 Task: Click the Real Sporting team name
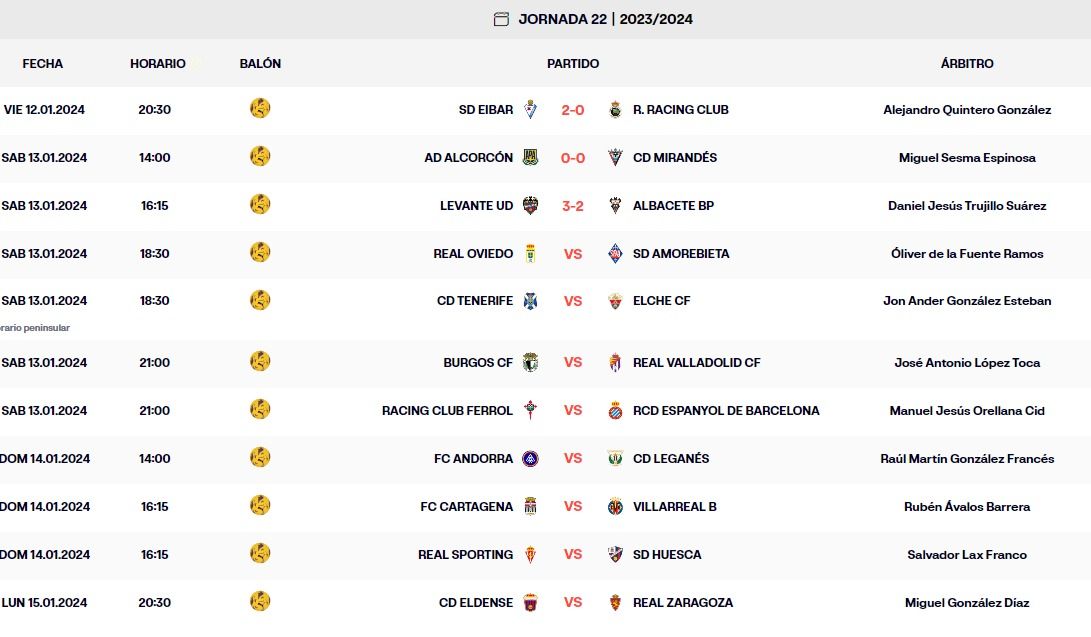[465, 555]
